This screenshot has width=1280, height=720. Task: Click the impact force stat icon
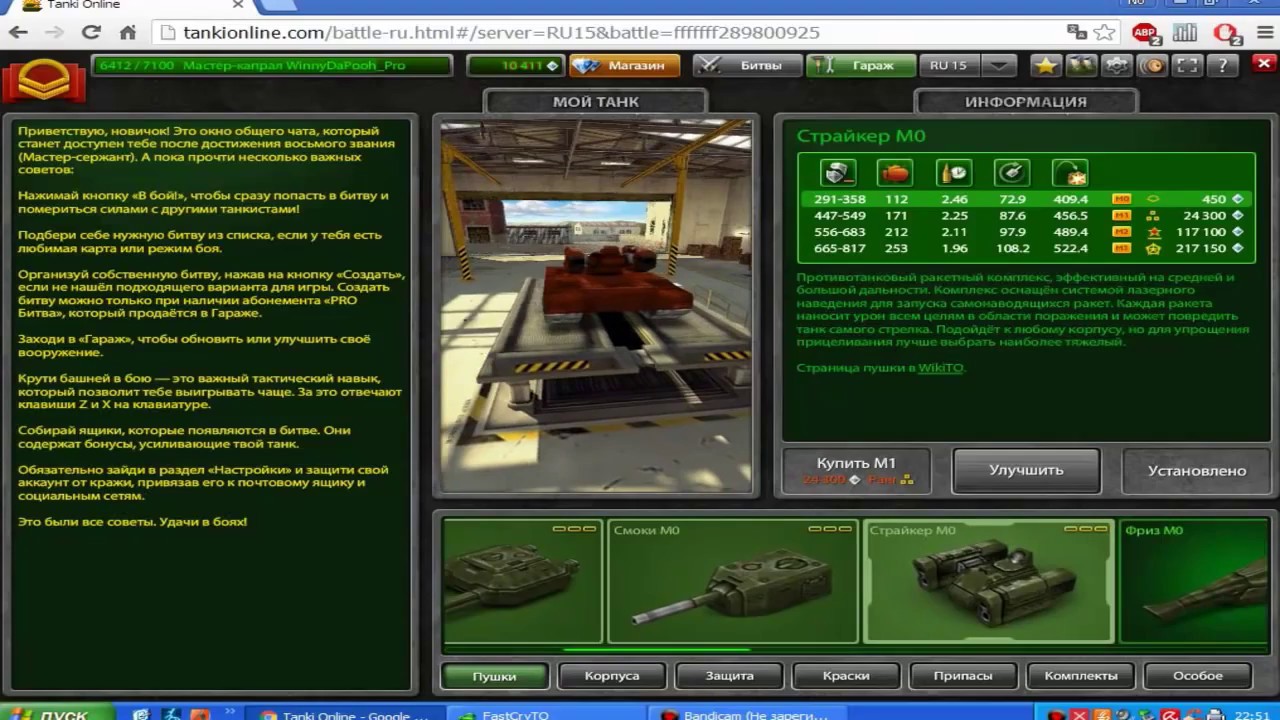pos(895,173)
